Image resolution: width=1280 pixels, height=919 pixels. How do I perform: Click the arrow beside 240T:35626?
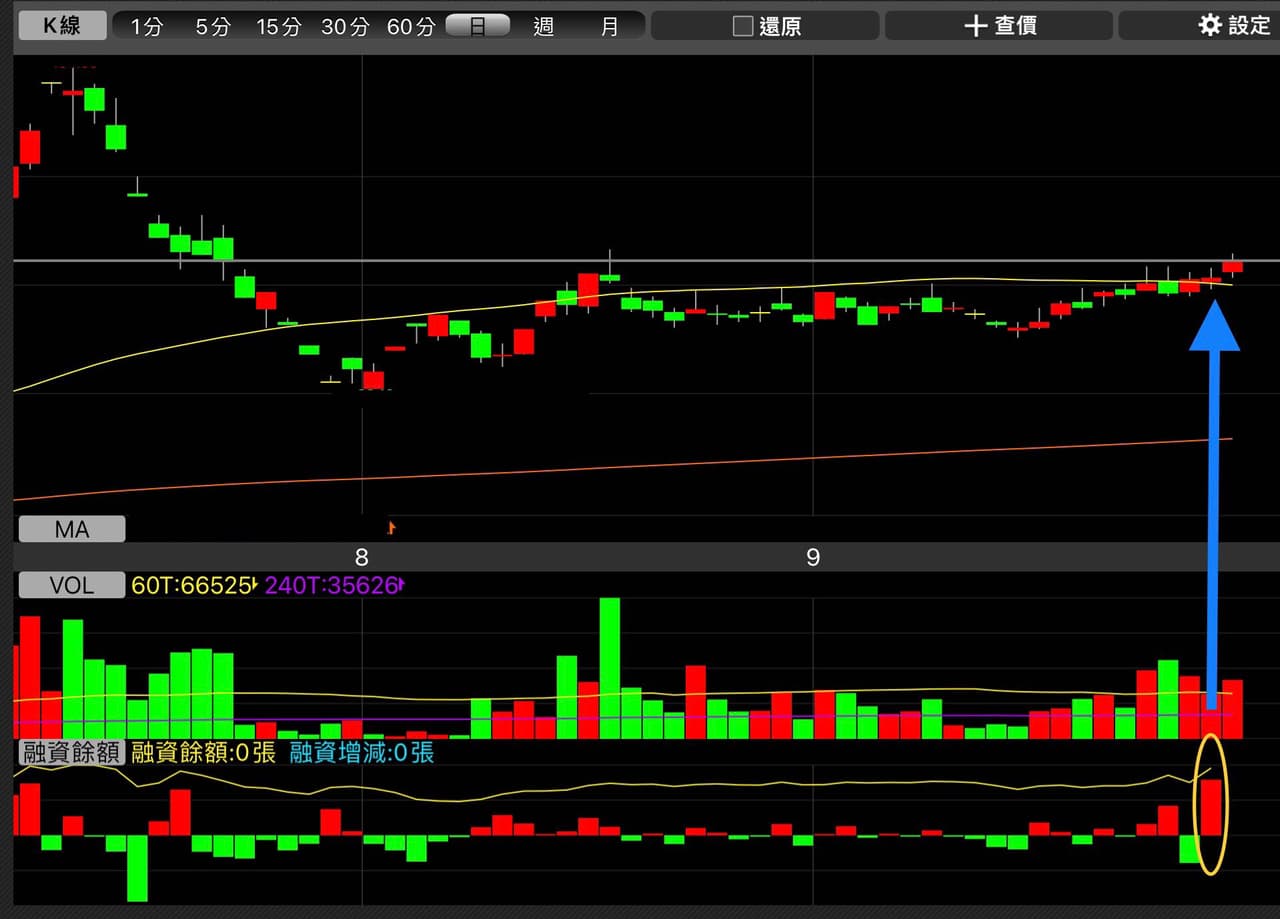click(x=402, y=585)
